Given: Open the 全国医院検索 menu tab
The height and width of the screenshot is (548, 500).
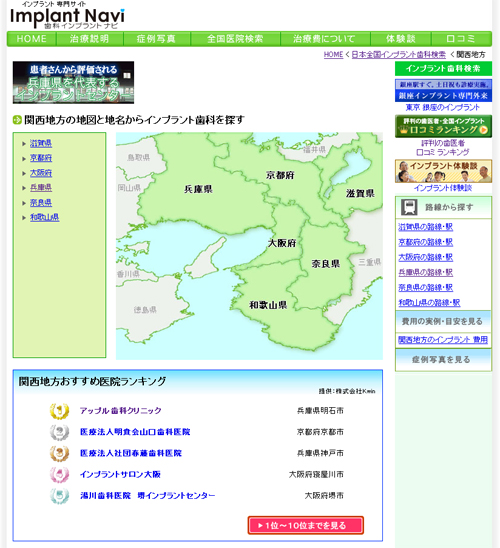Looking at the screenshot, I should coord(235,39).
